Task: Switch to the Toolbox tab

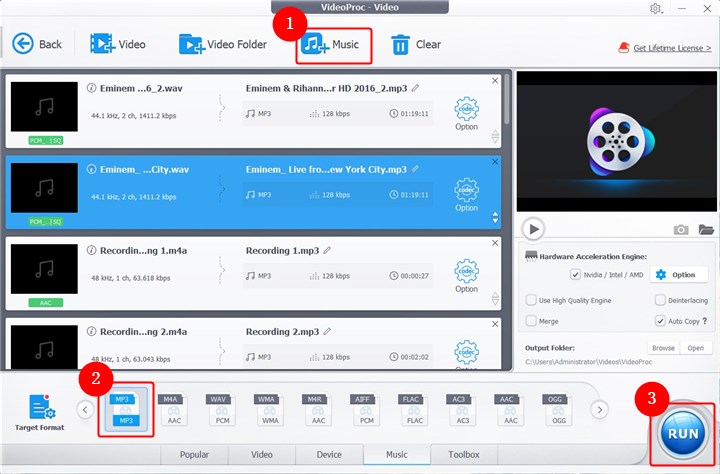Action: point(464,454)
